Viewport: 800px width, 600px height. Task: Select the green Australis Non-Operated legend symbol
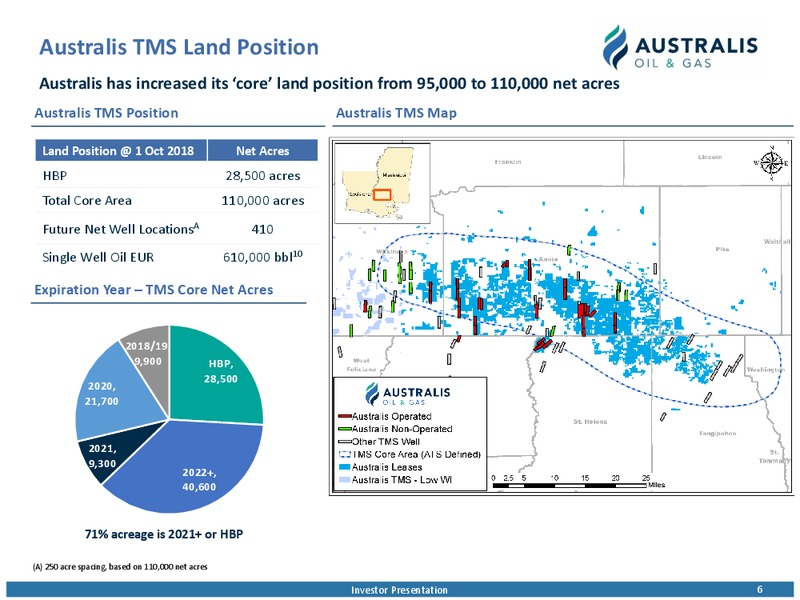[345, 429]
